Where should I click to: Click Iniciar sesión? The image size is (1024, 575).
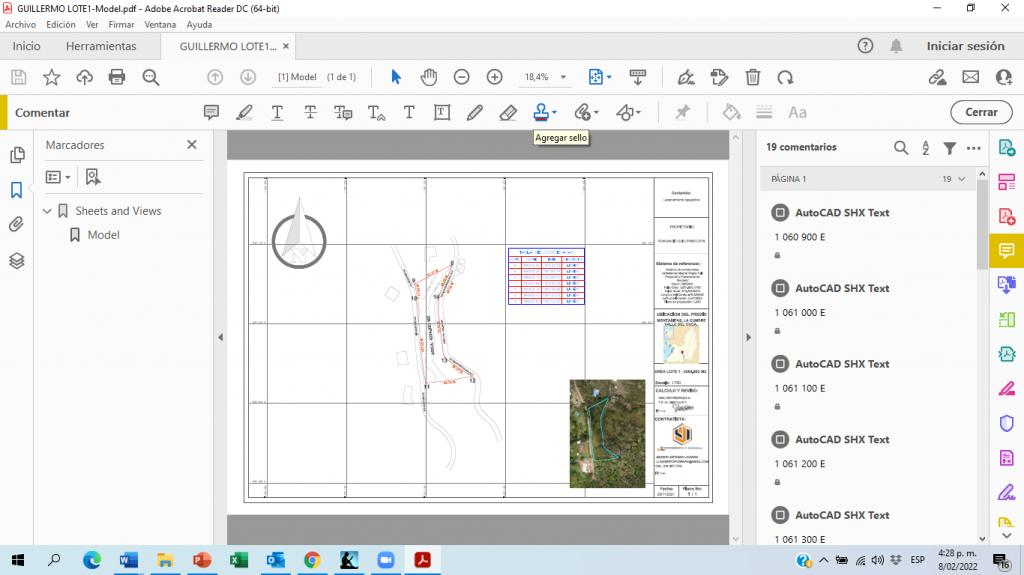pyautogui.click(x=965, y=46)
